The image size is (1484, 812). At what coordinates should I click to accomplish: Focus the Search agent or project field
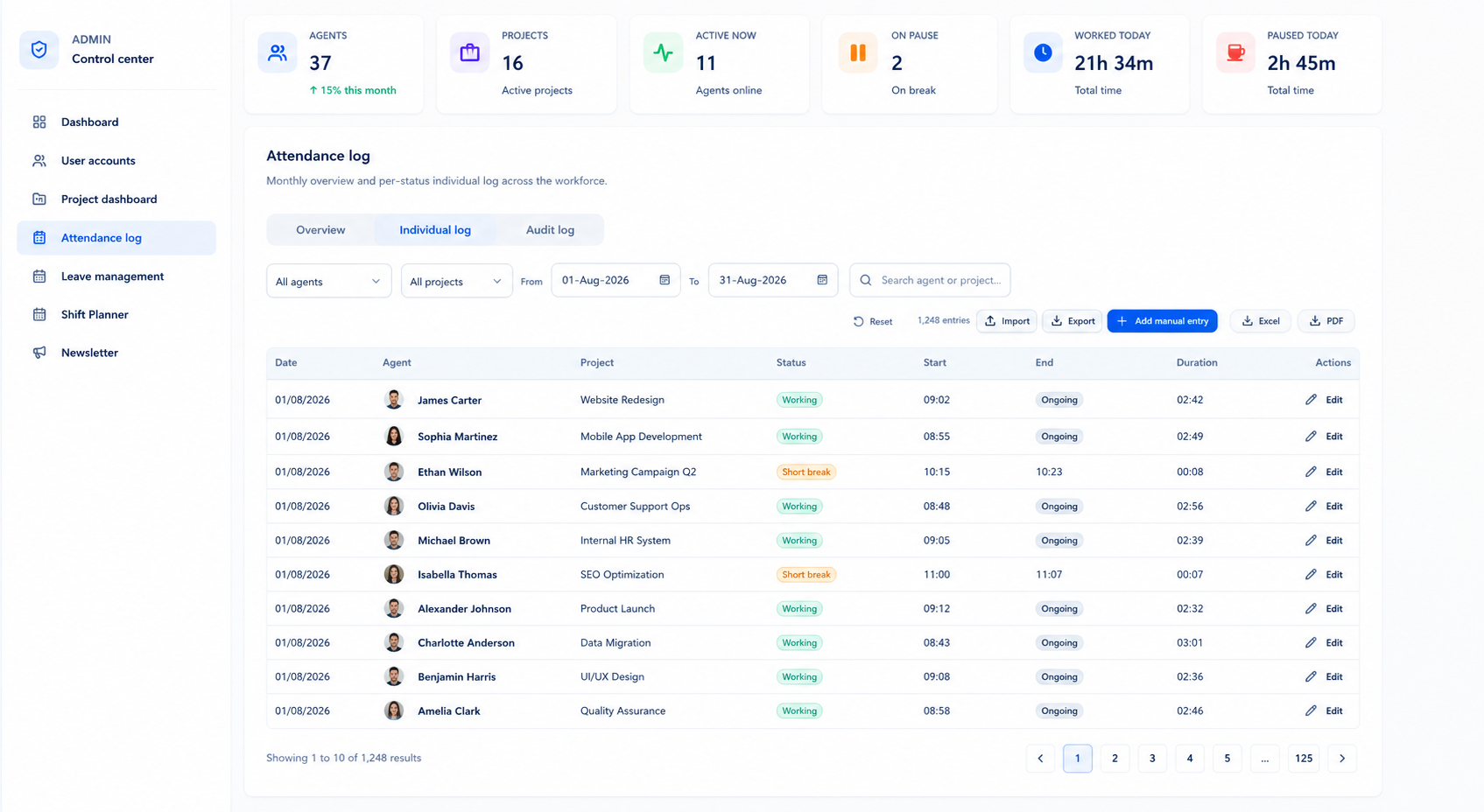[930, 280]
